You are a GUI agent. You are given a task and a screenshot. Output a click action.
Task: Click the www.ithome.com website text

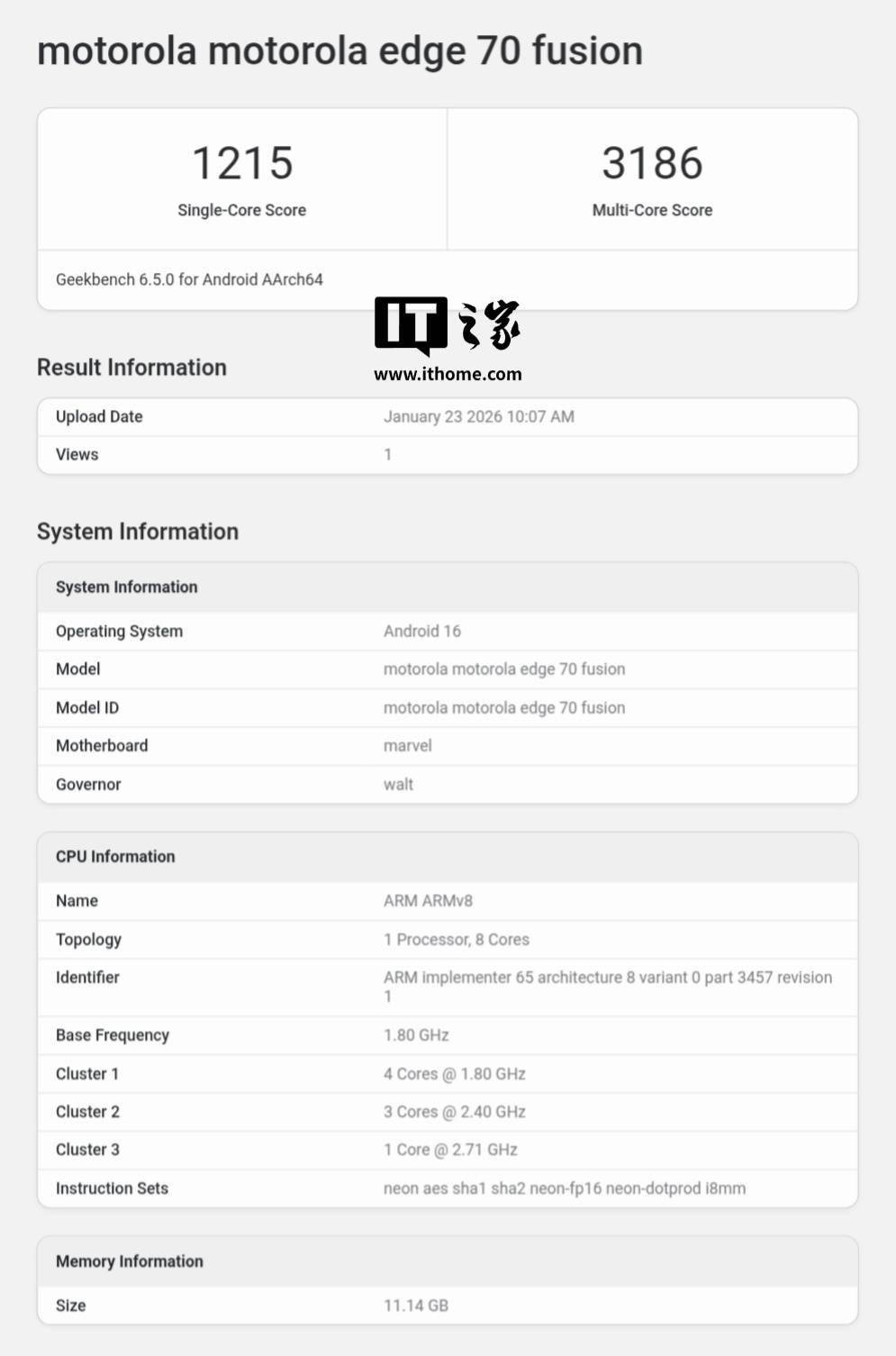click(x=448, y=374)
